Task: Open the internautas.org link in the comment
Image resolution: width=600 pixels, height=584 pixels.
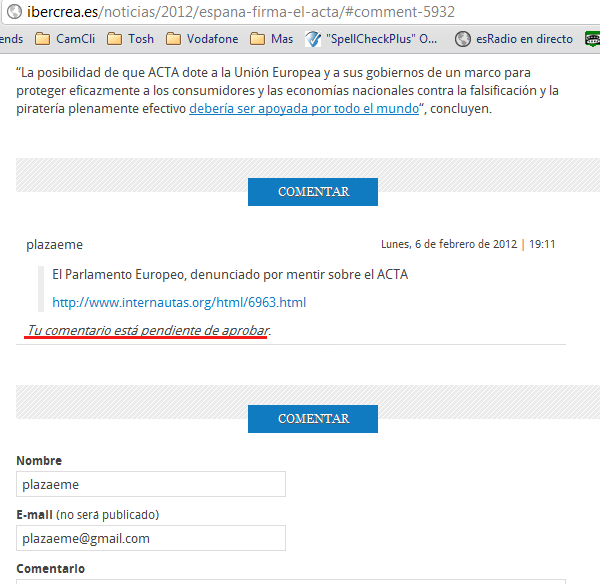Action: (179, 302)
